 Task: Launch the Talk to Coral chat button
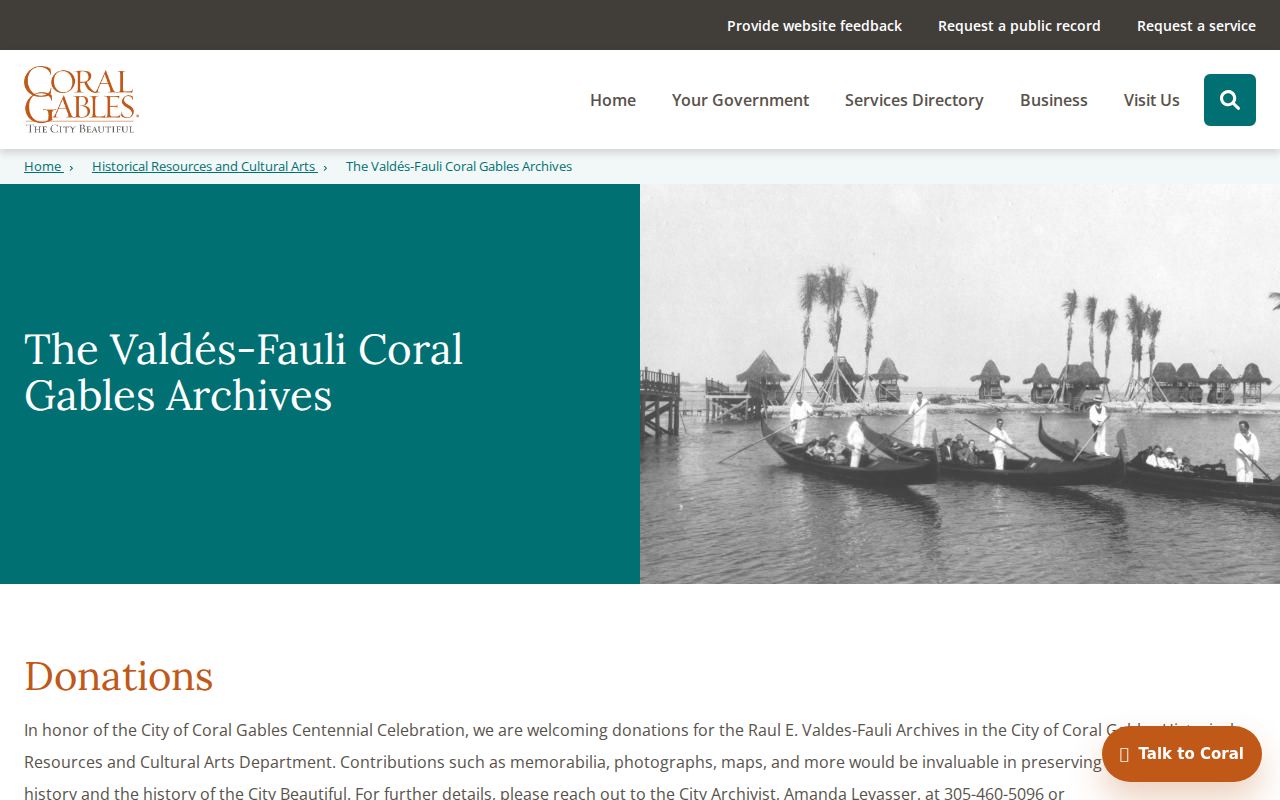1182,754
